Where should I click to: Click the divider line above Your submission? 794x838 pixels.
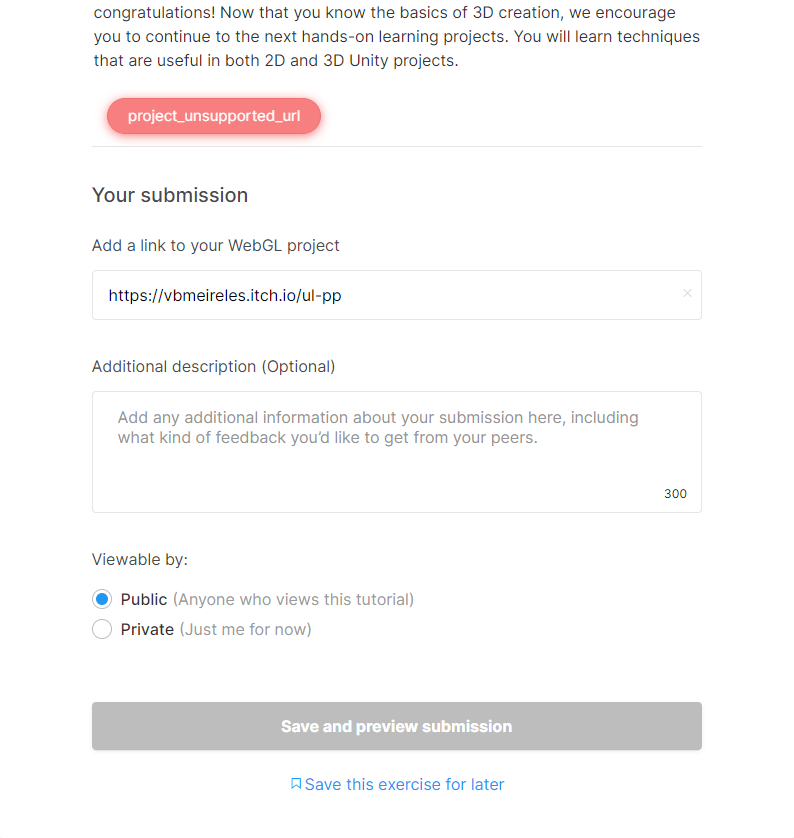[396, 147]
